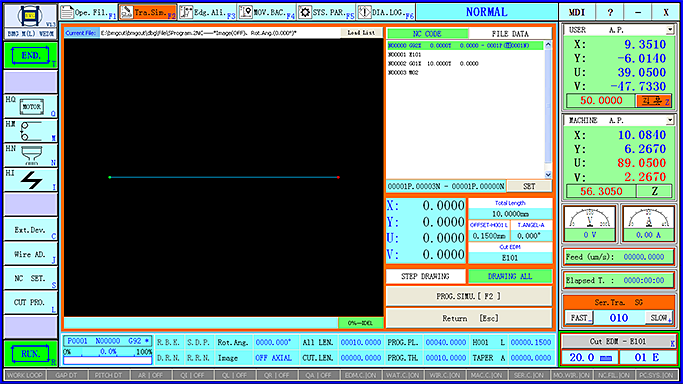Image resolution: width=683 pixels, height=384 pixels.
Task: Open the SYS.PAR. F5 tab
Action: [x=326, y=13]
